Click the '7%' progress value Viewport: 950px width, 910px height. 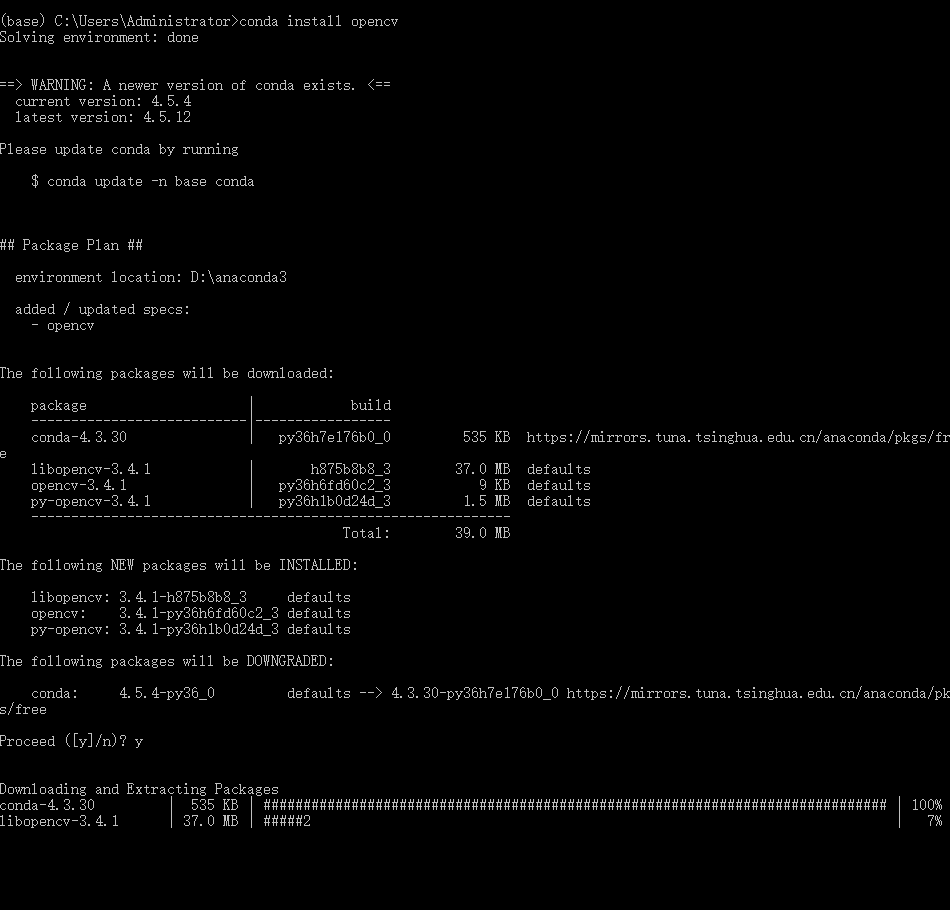point(935,822)
